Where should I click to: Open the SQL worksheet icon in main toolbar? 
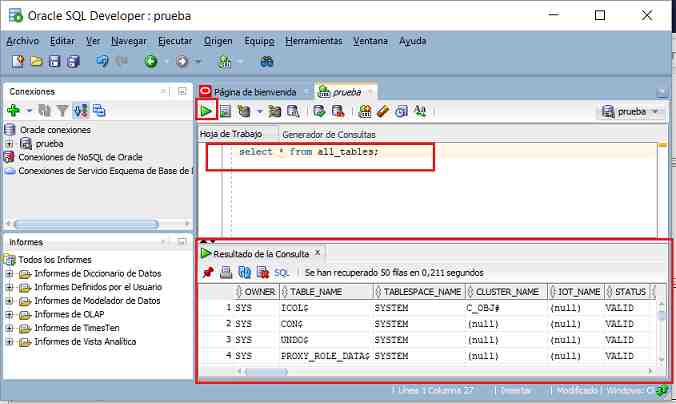[x=224, y=62]
